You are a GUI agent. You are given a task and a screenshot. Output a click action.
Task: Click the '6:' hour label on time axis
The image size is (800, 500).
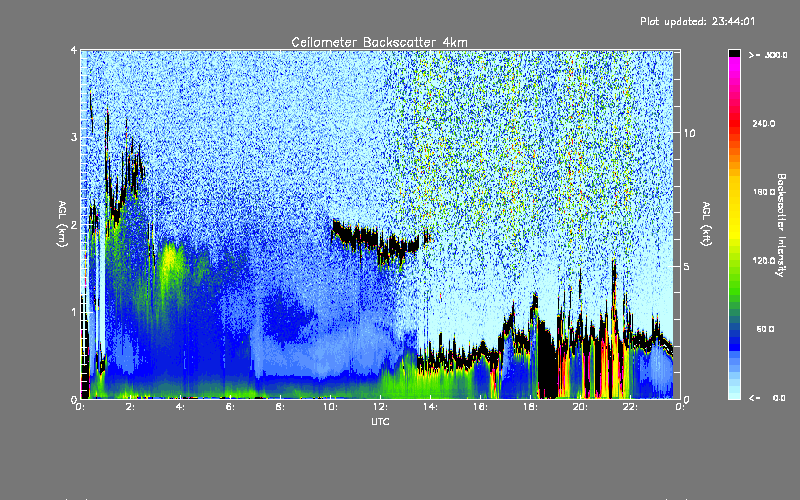click(230, 407)
